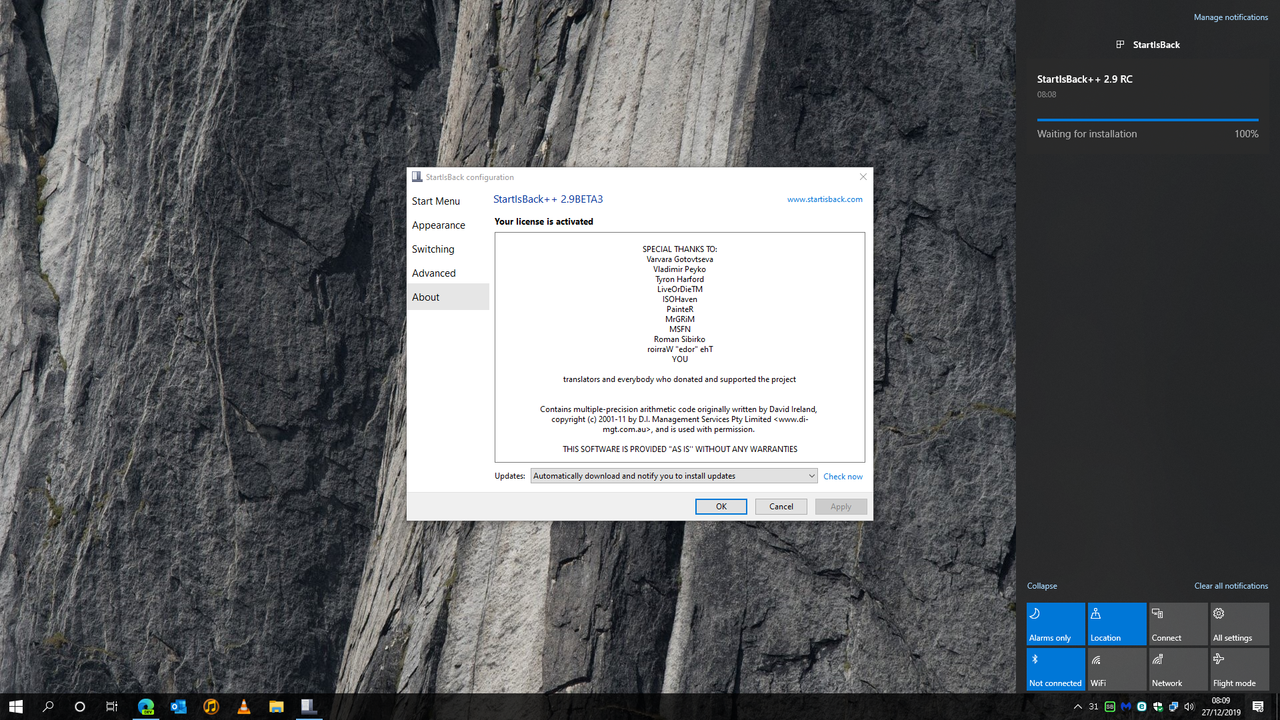Click installation progress bar at 100%
This screenshot has height=720, width=1280.
click(1148, 120)
